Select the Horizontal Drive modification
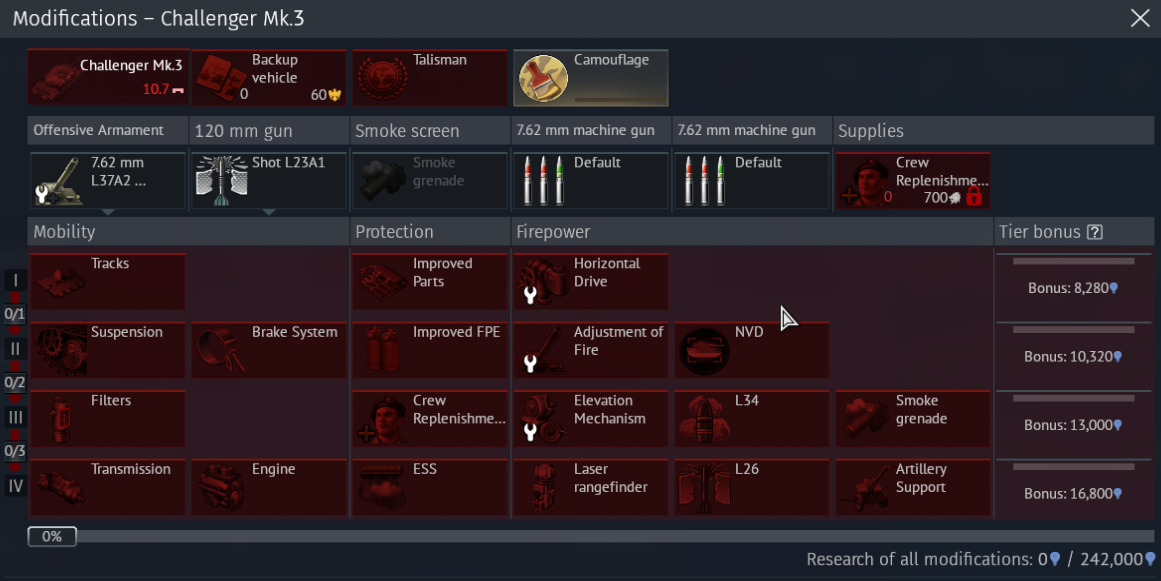 tap(590, 281)
